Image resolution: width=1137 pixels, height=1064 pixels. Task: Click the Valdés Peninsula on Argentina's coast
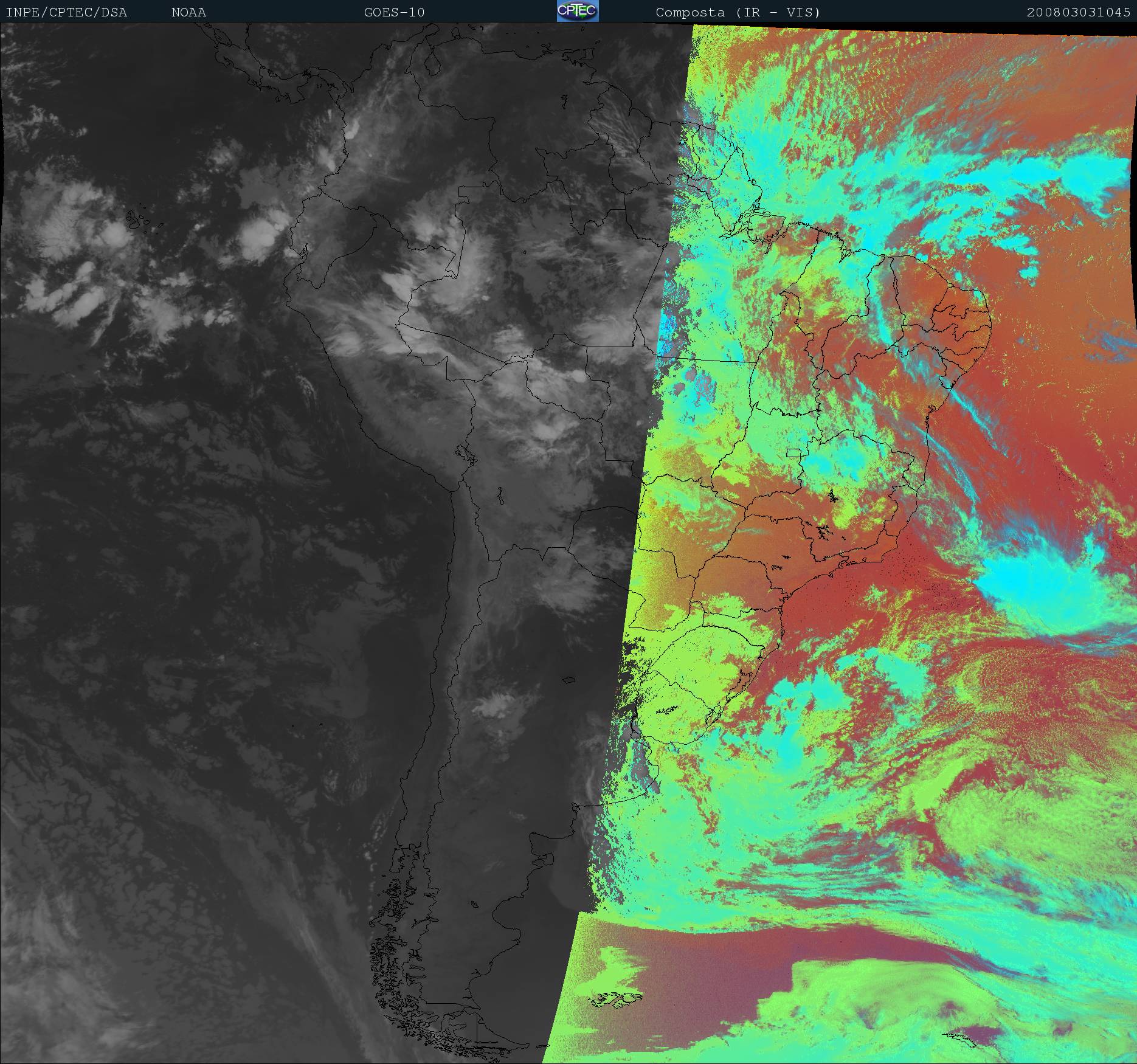pos(550,858)
